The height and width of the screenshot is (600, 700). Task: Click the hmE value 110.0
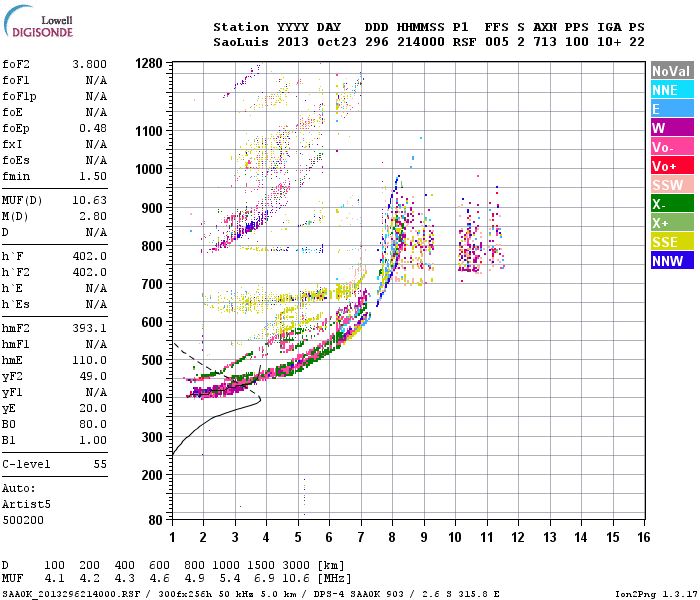(89, 361)
